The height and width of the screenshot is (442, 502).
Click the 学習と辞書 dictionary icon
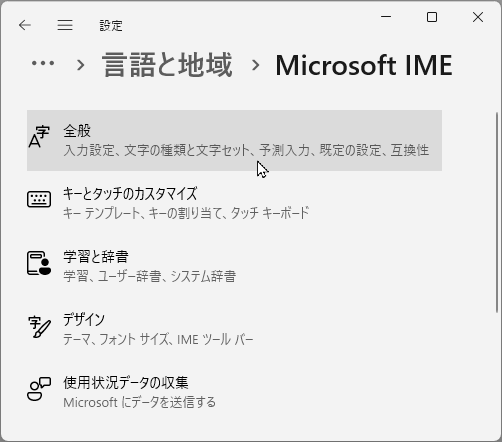(x=39, y=263)
